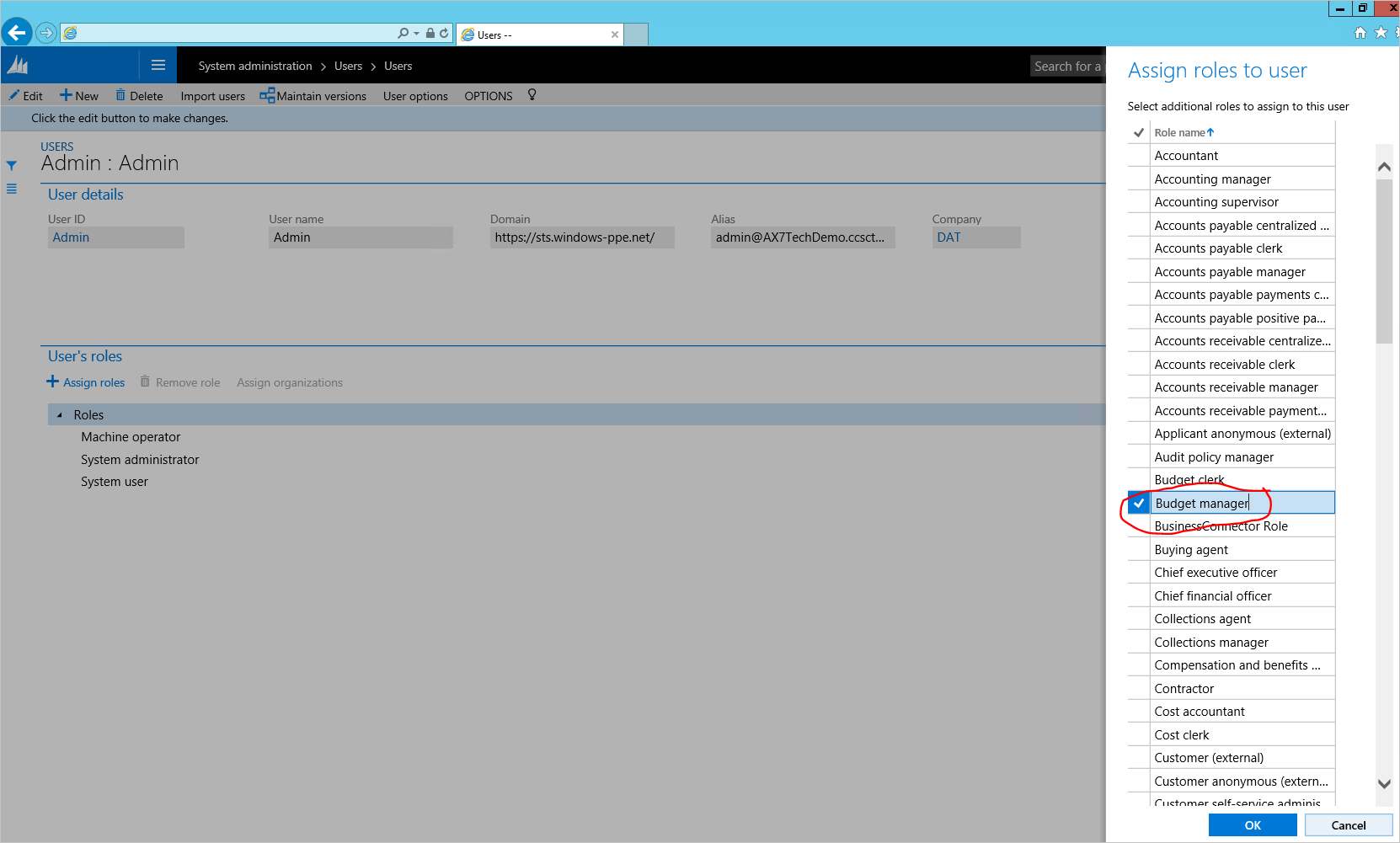Click System administration breadcrumb

[x=255, y=66]
